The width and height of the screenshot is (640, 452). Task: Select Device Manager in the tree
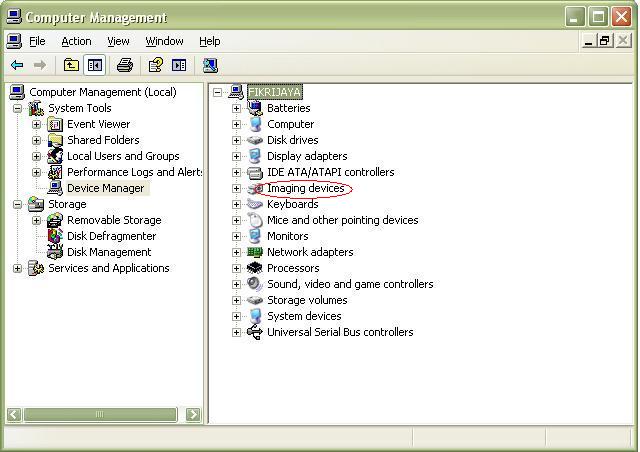[106, 188]
